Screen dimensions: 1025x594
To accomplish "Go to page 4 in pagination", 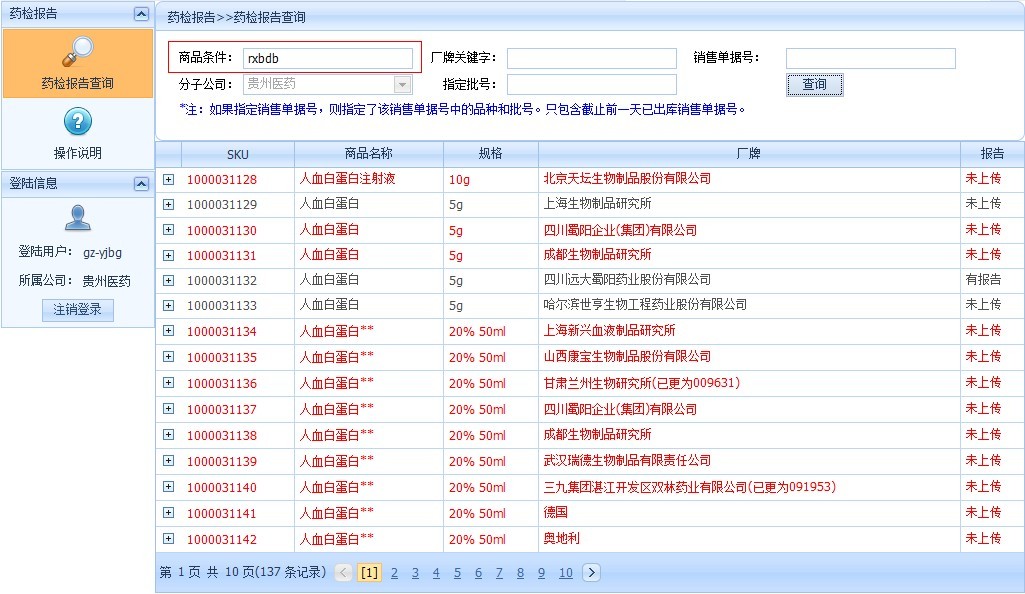I will coord(436,573).
